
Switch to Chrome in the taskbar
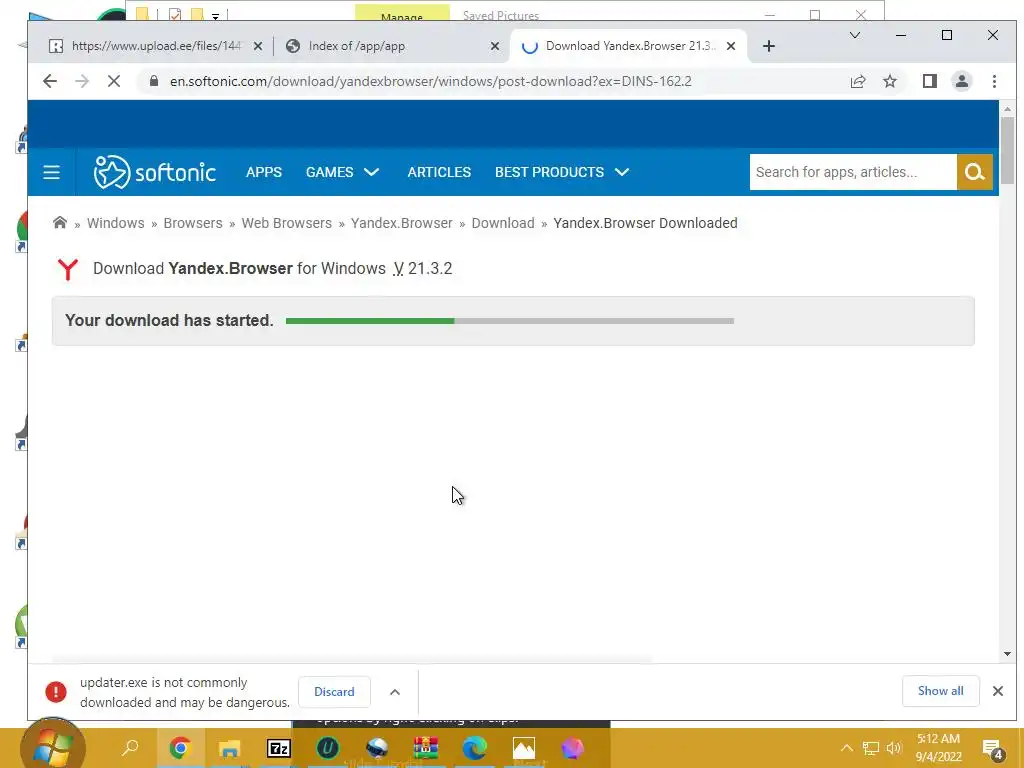(x=180, y=748)
